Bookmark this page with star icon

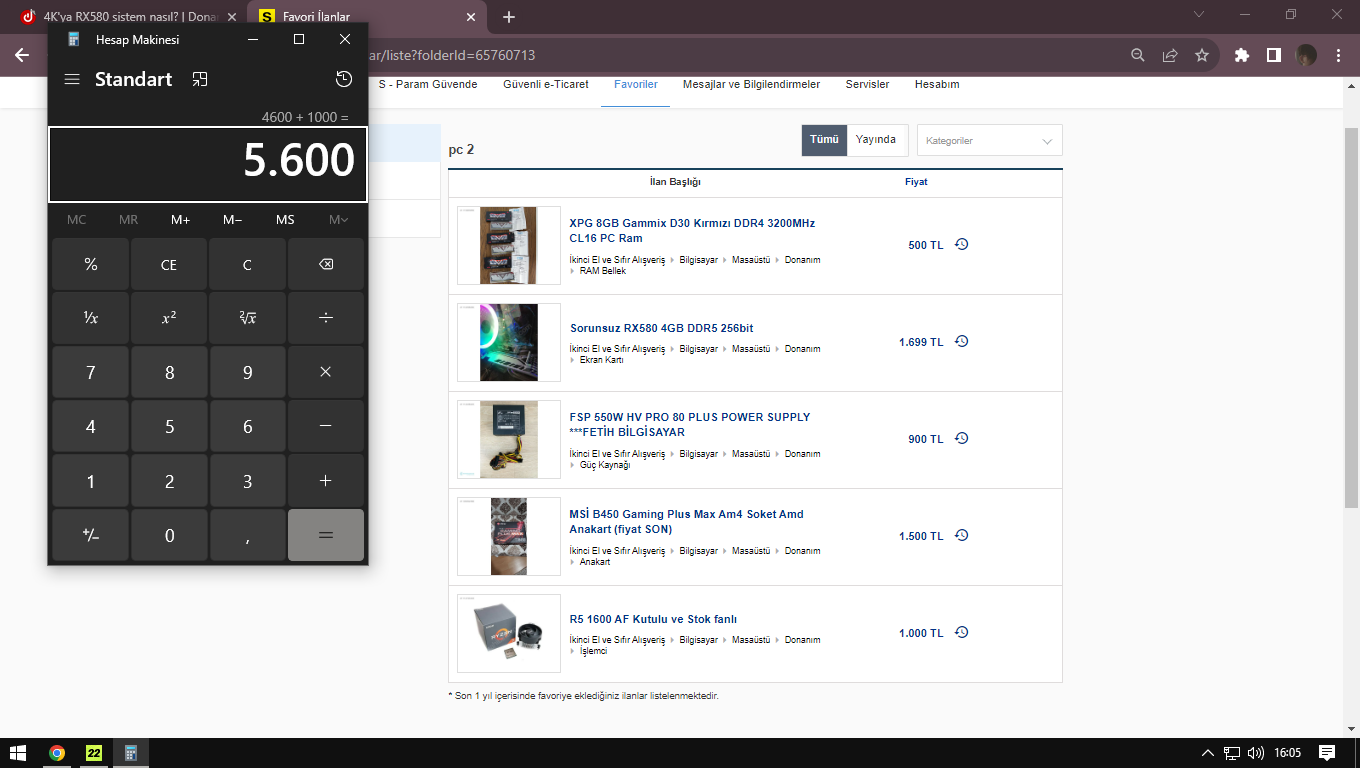point(1202,55)
